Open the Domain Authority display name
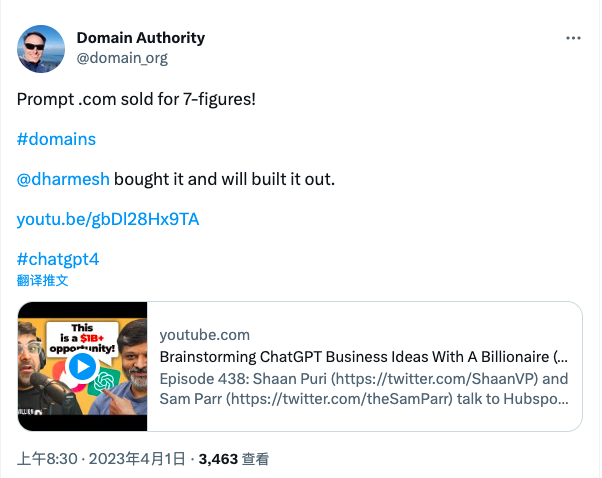The width and height of the screenshot is (602, 478). [141, 38]
